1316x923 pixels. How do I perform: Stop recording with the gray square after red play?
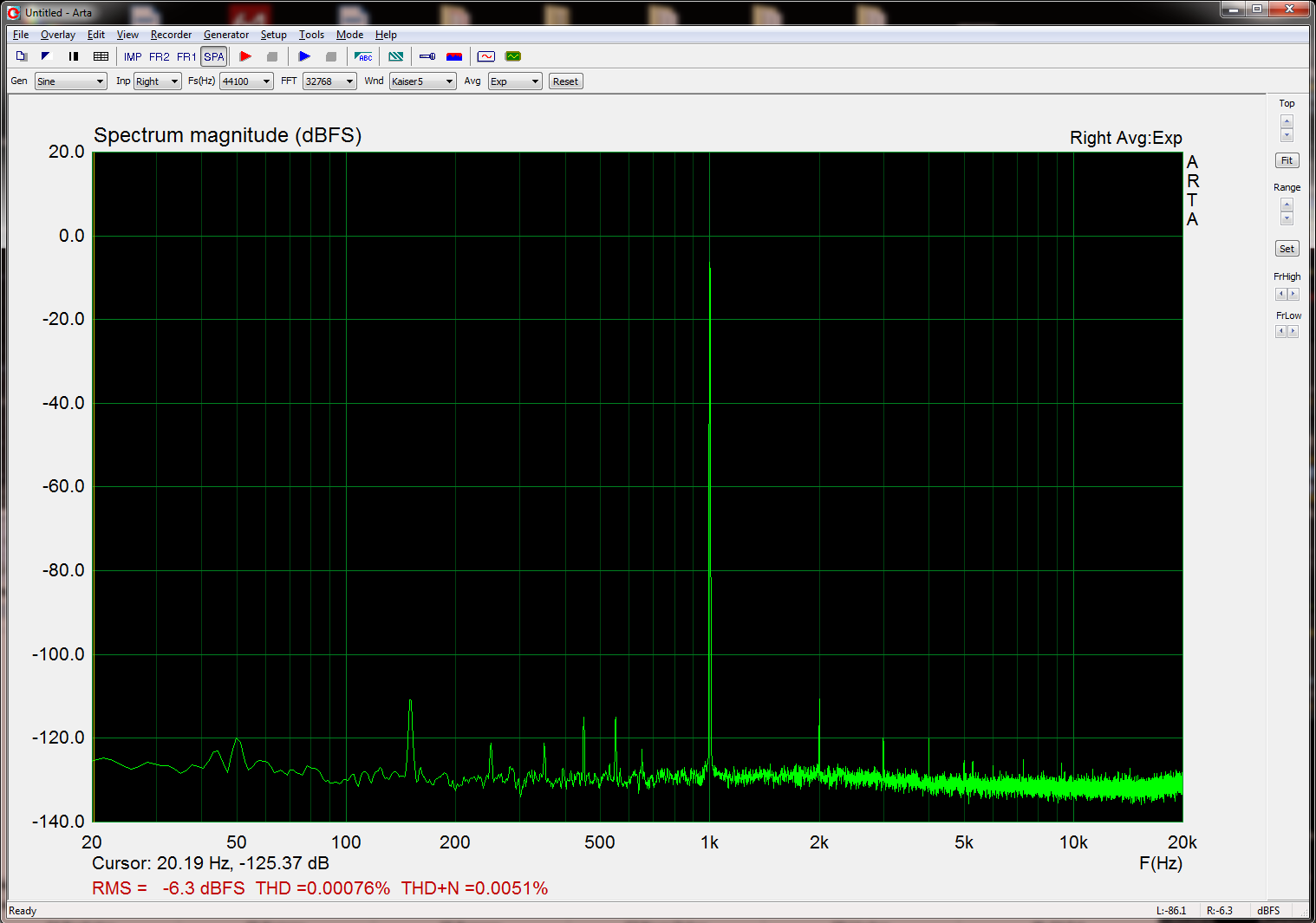[272, 56]
